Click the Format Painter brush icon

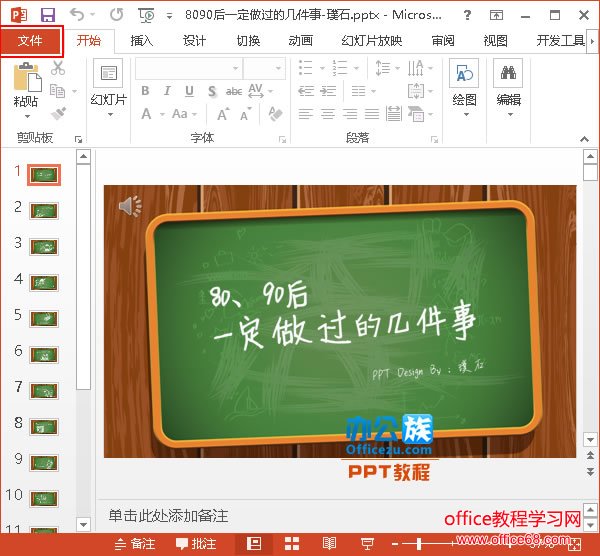pos(58,113)
